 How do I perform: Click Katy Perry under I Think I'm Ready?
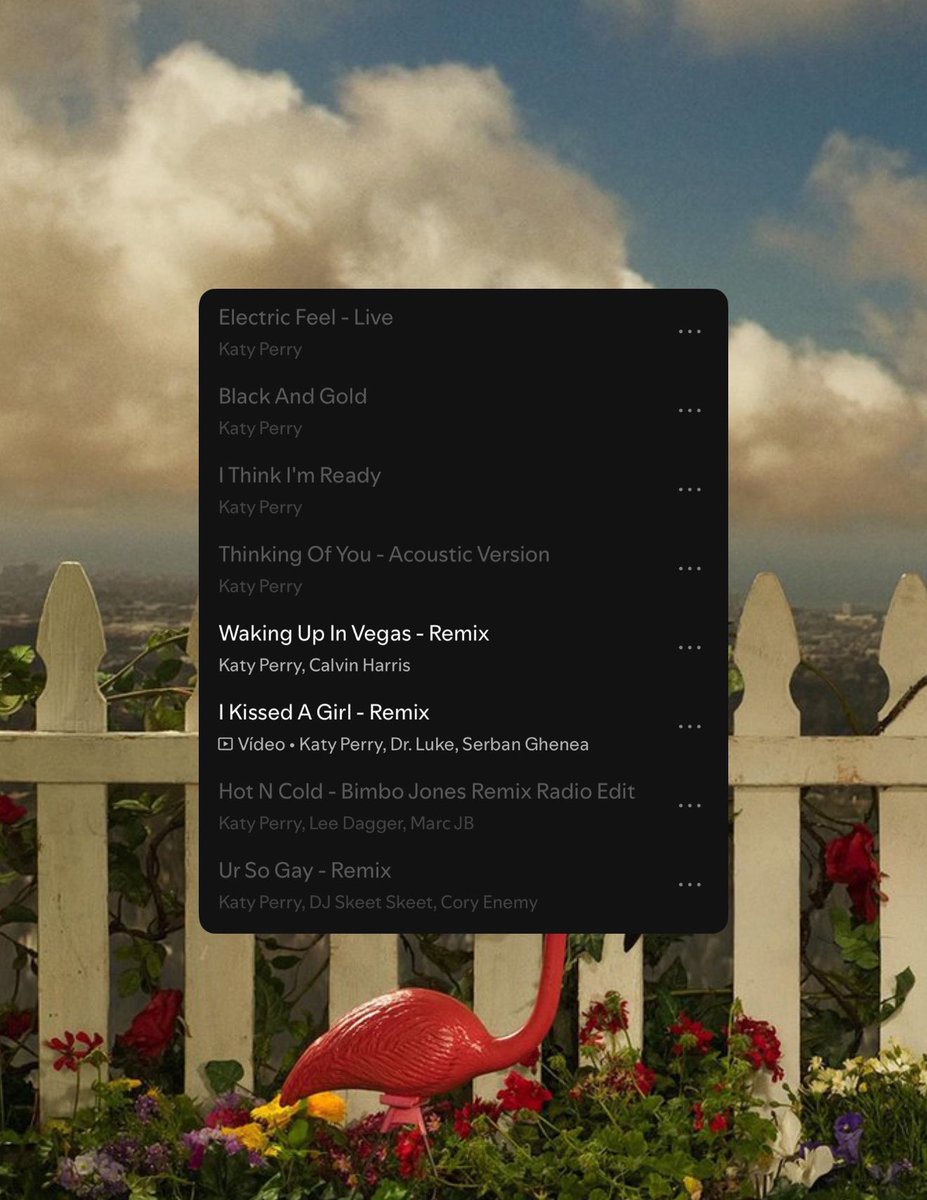click(260, 507)
